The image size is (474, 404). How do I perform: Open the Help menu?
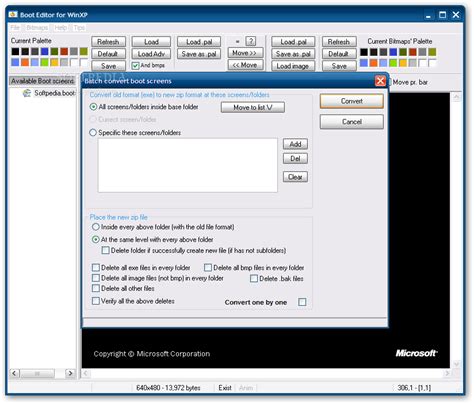pos(60,28)
